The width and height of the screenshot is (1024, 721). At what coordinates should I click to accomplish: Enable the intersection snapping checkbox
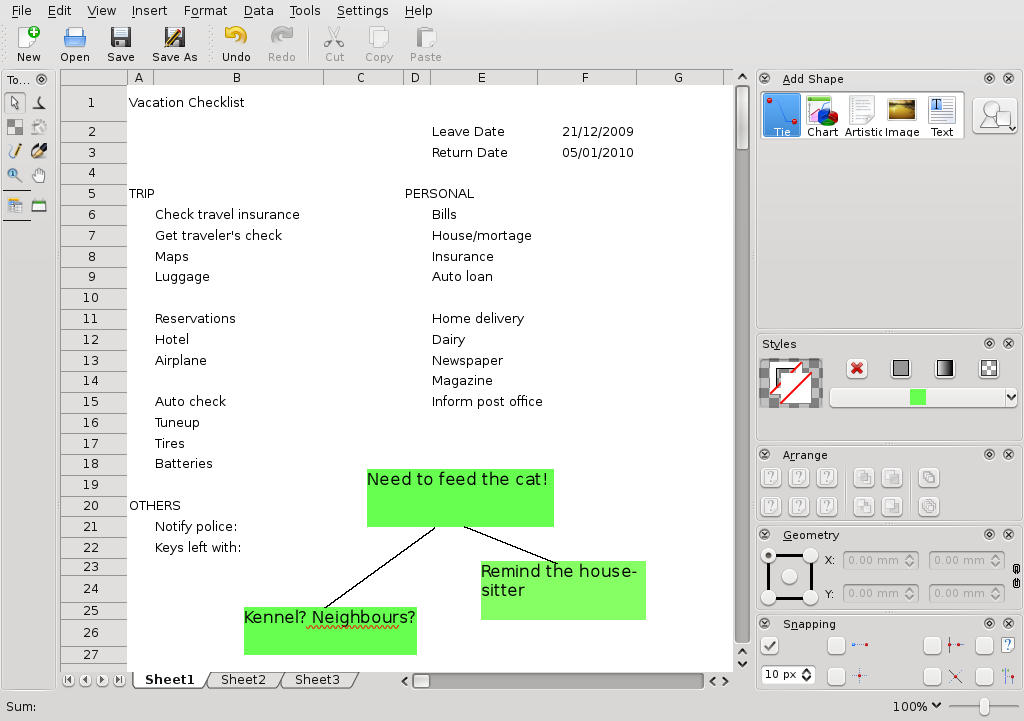tap(932, 676)
